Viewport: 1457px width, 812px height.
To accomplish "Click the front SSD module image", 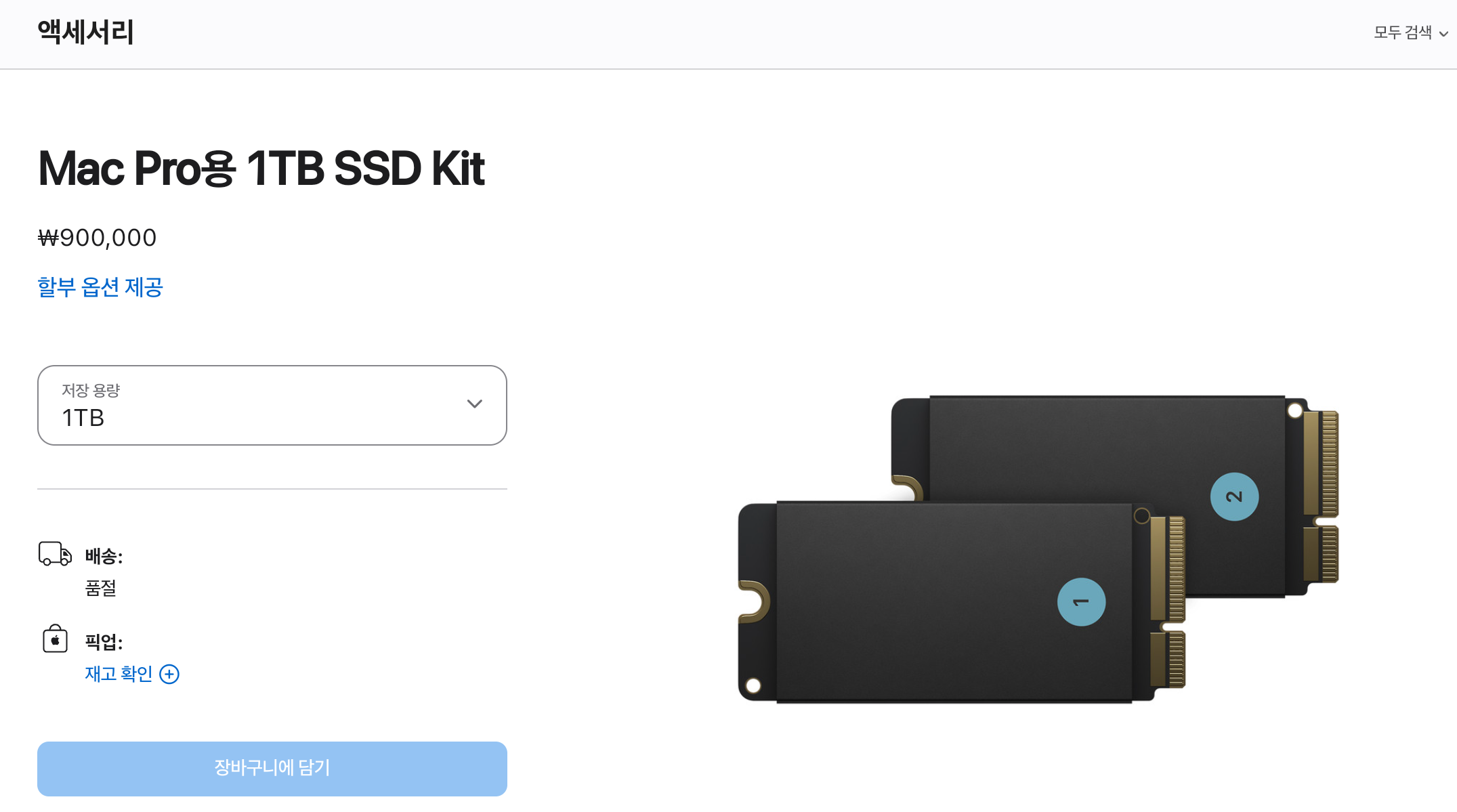I will [961, 602].
